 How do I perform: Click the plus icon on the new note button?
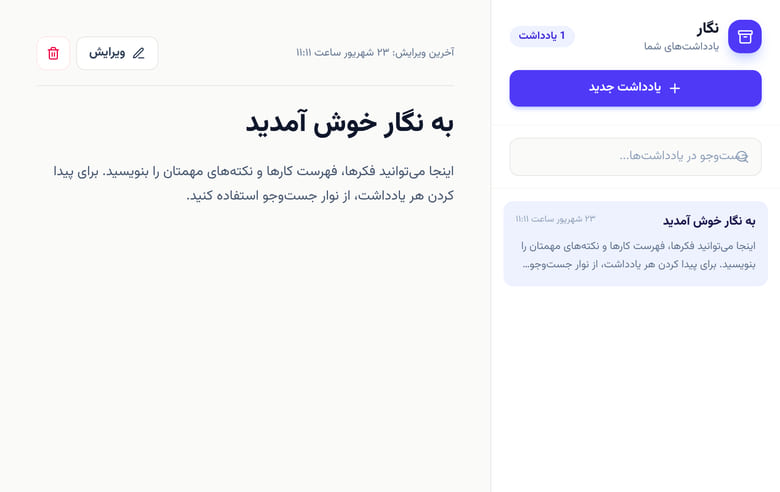point(675,88)
